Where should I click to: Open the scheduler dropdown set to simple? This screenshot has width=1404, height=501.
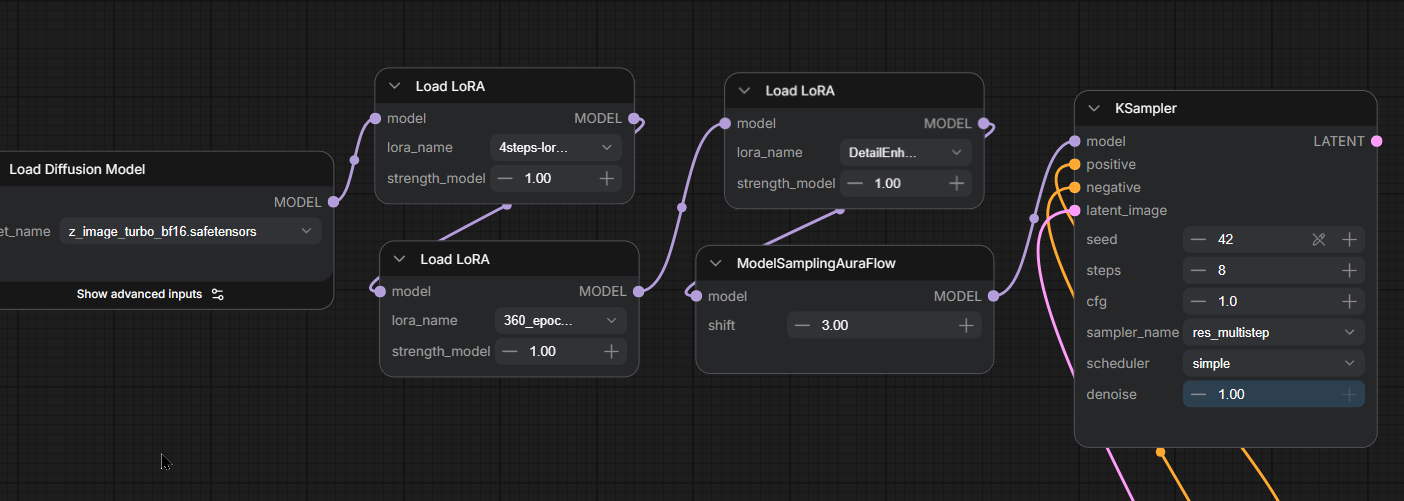coord(1274,363)
